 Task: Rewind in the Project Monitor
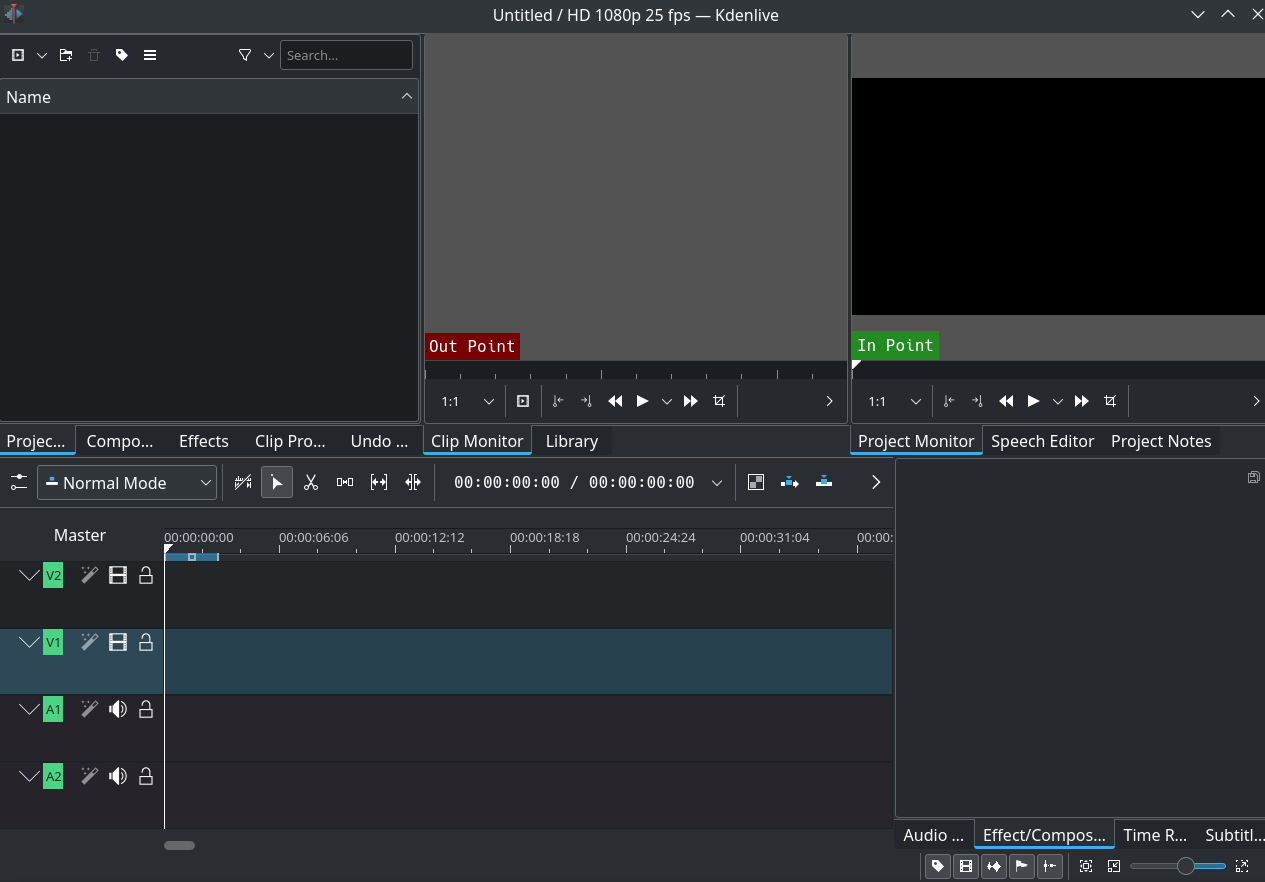(1006, 401)
